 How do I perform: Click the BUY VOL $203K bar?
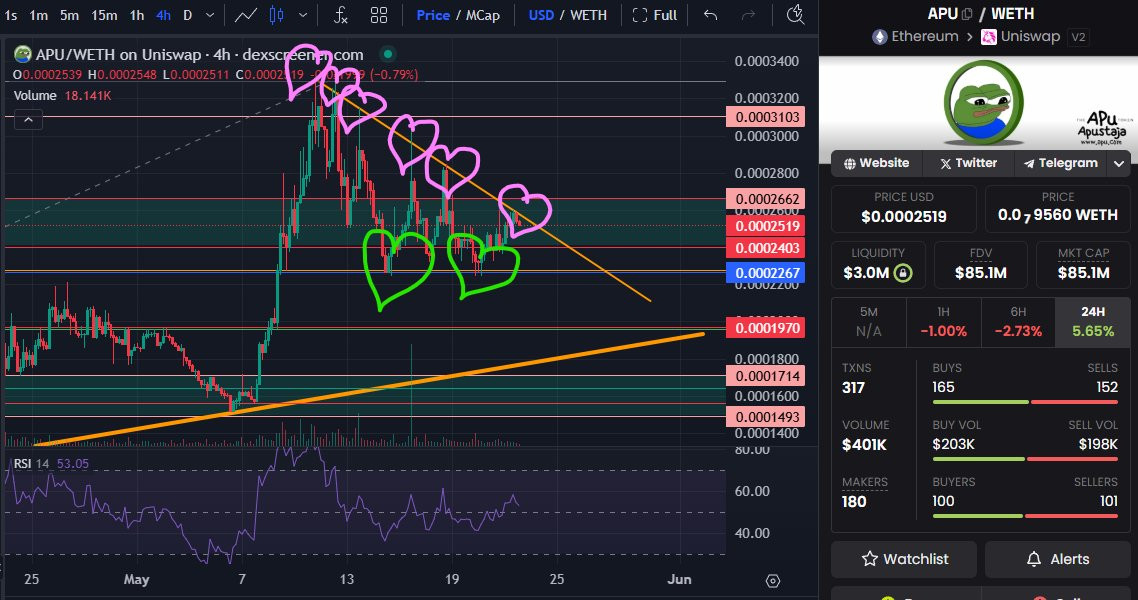coord(978,459)
